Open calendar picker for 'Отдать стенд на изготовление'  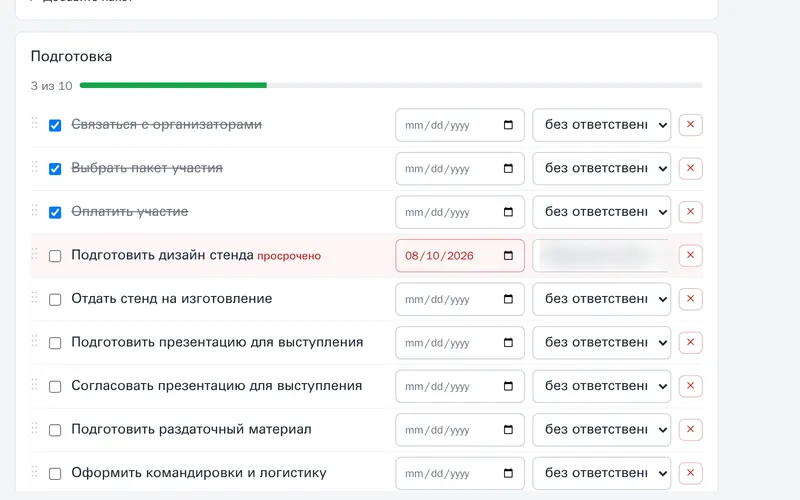coord(508,299)
